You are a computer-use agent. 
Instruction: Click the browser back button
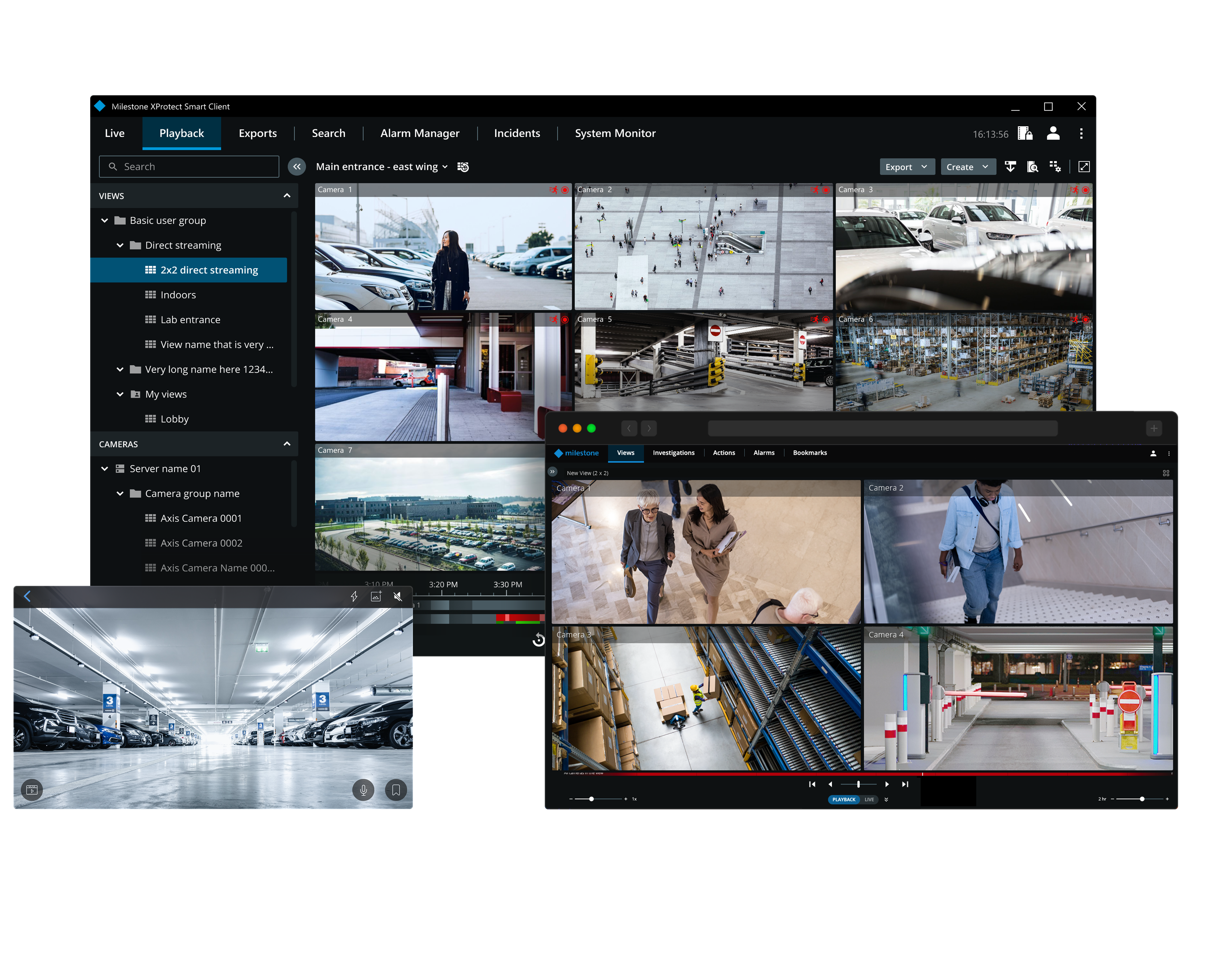tap(629, 428)
